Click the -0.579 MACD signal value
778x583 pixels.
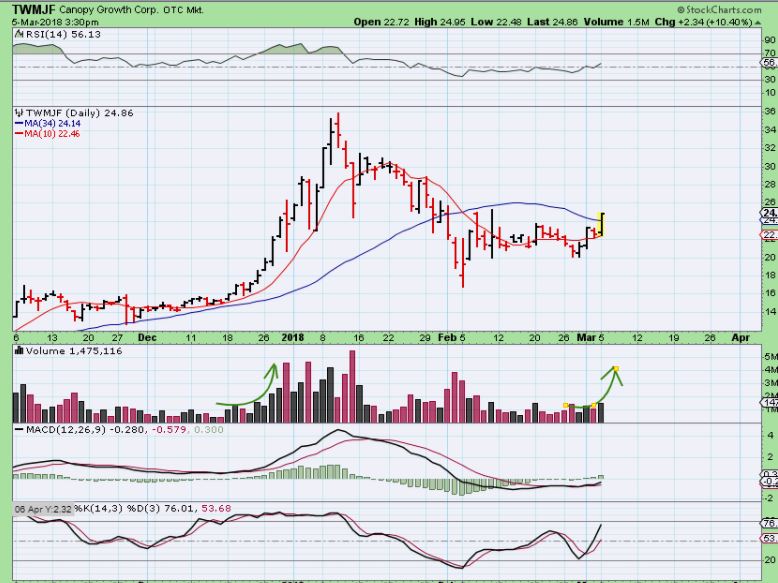(x=169, y=430)
